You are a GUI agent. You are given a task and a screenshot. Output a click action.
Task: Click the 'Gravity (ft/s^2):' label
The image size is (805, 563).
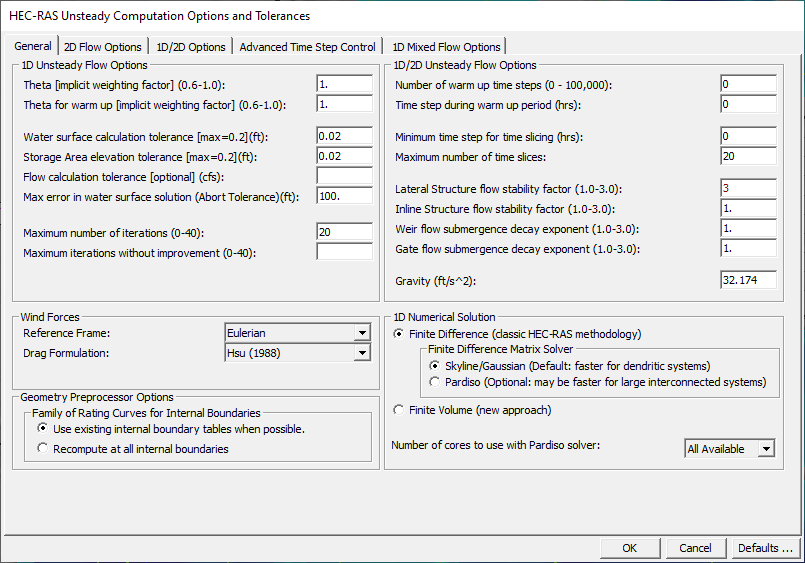click(436, 281)
